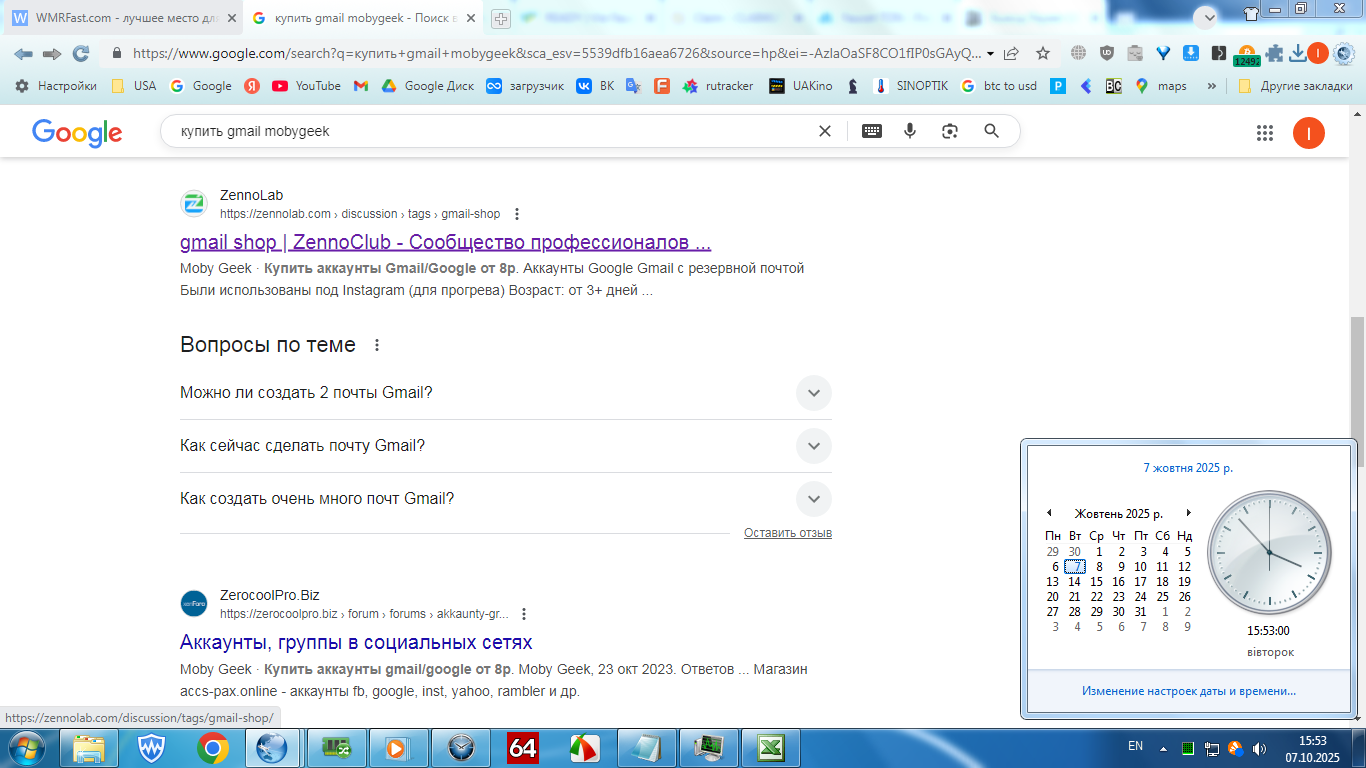1366x768 pixels.
Task: Go to next month in calendar
Action: [1188, 513]
